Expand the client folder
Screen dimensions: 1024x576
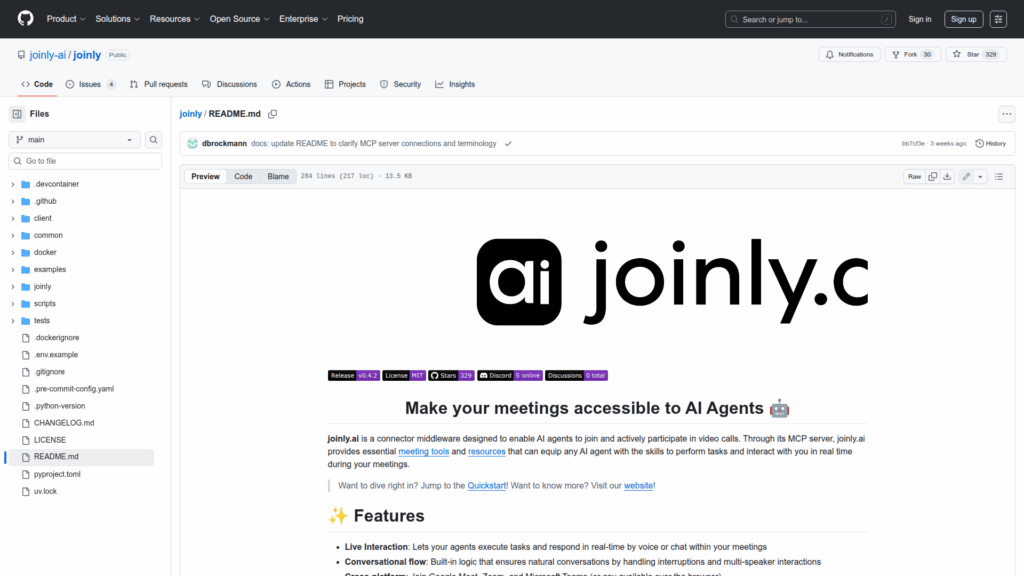(13, 218)
